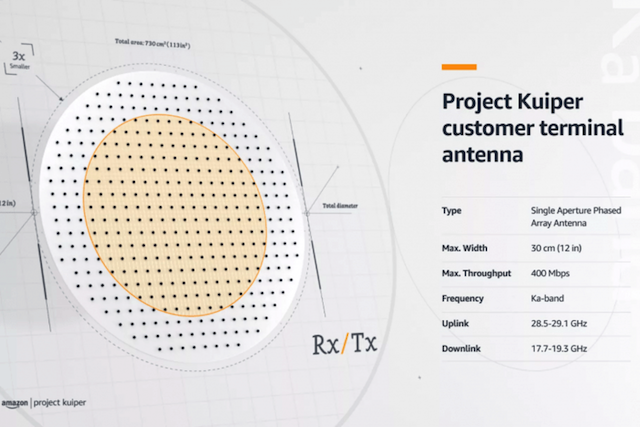Click the 'Total diameter' annotation
The image size is (640, 427).
[340, 206]
